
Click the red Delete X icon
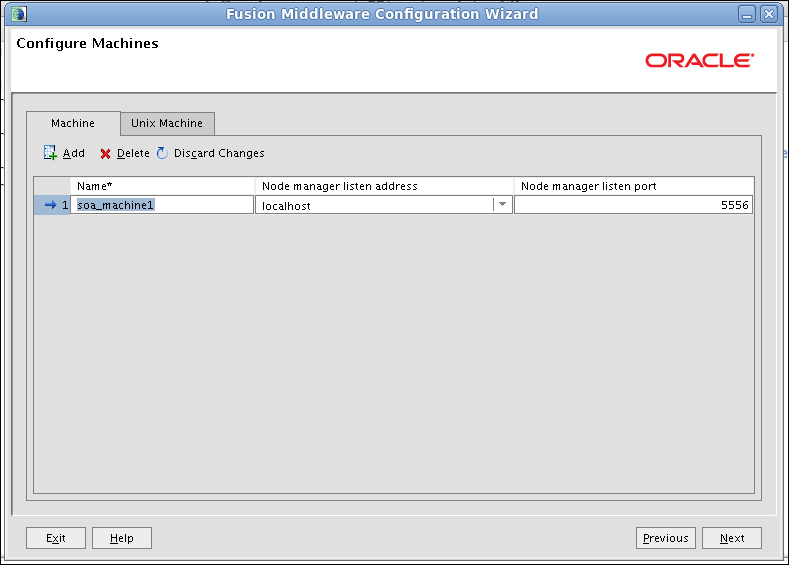click(x=105, y=153)
